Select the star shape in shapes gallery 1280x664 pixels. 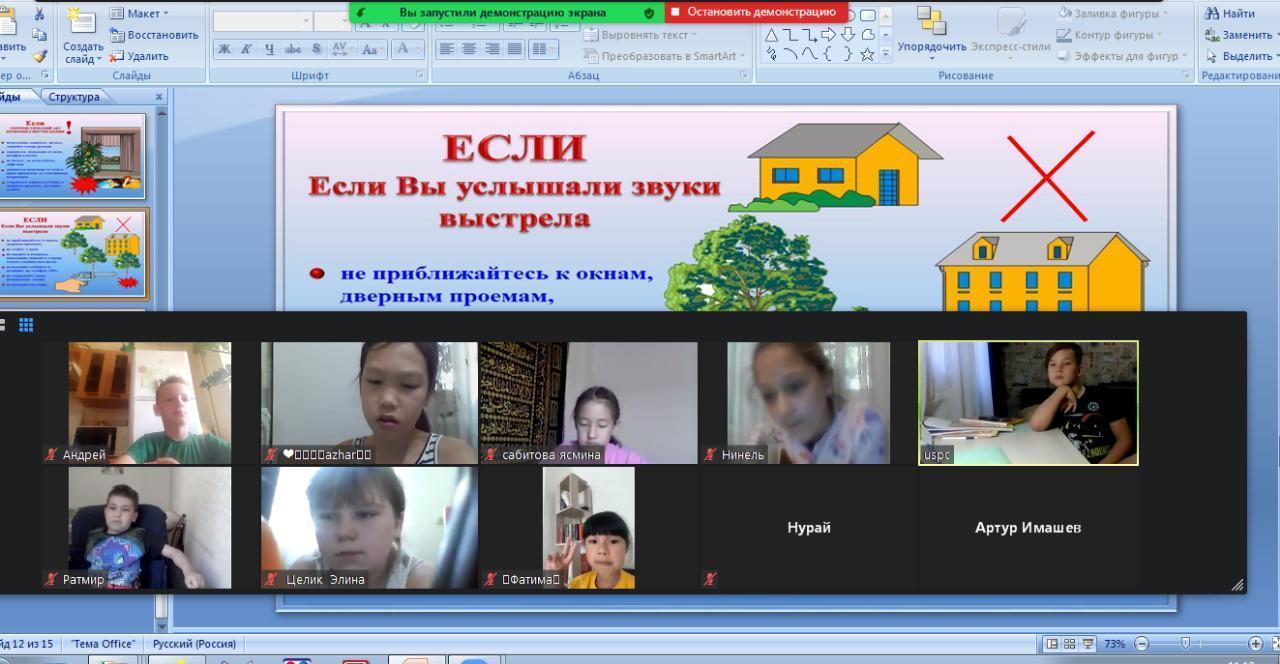(867, 55)
